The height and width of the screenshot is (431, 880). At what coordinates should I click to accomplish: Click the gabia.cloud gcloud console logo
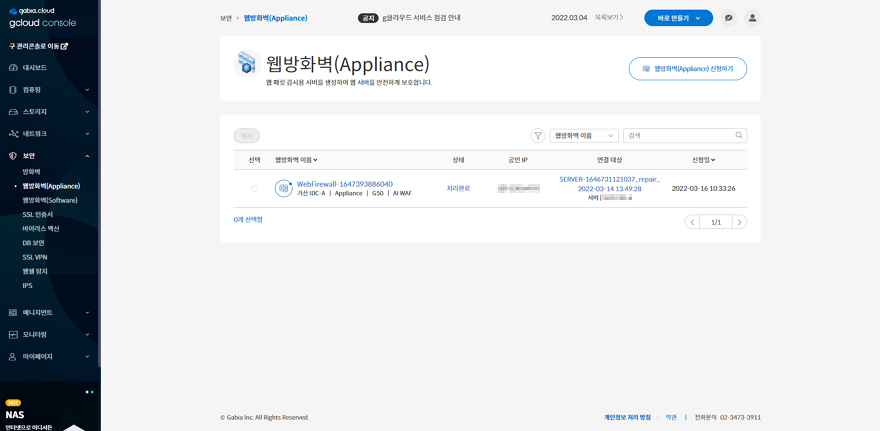pyautogui.click(x=42, y=18)
